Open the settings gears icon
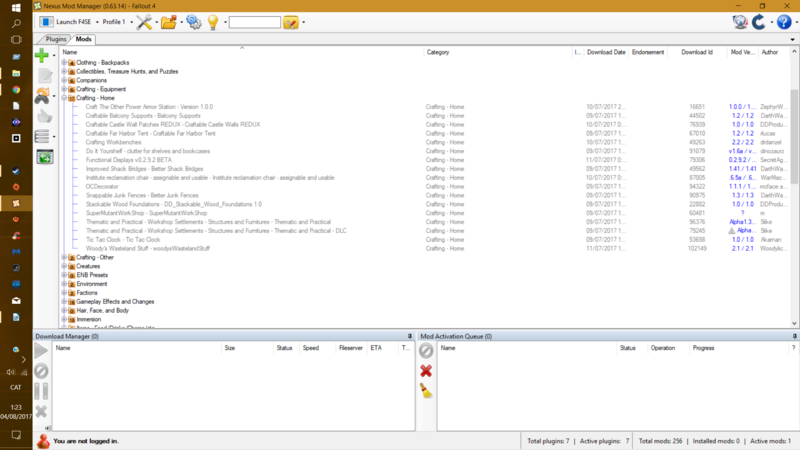This screenshot has width=800, height=450. (194, 22)
